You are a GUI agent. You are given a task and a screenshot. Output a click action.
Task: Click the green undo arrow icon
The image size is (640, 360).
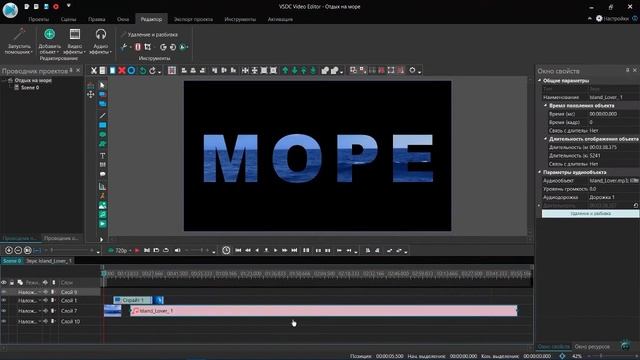[x=142, y=71]
